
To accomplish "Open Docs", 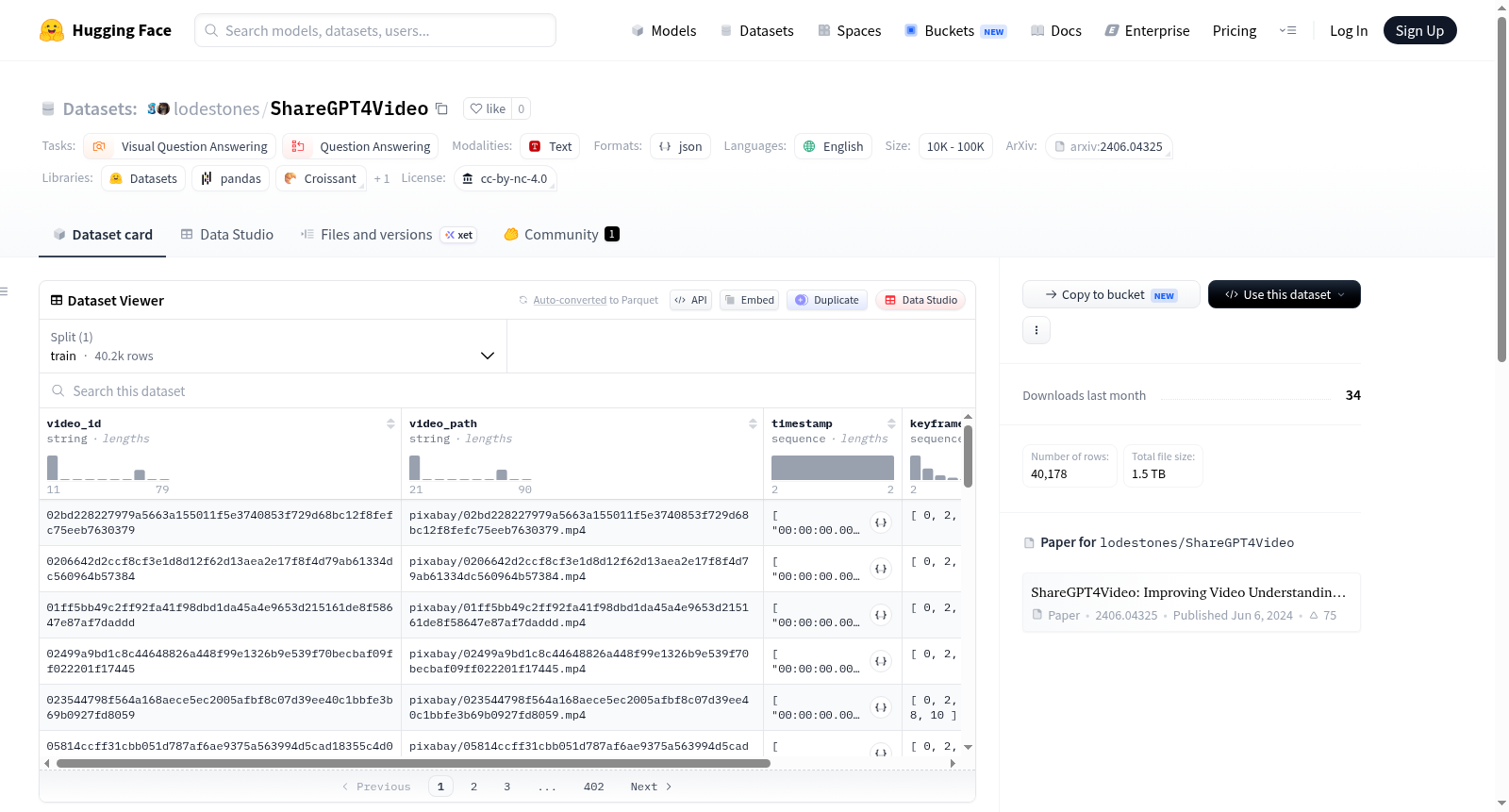I will [1056, 30].
